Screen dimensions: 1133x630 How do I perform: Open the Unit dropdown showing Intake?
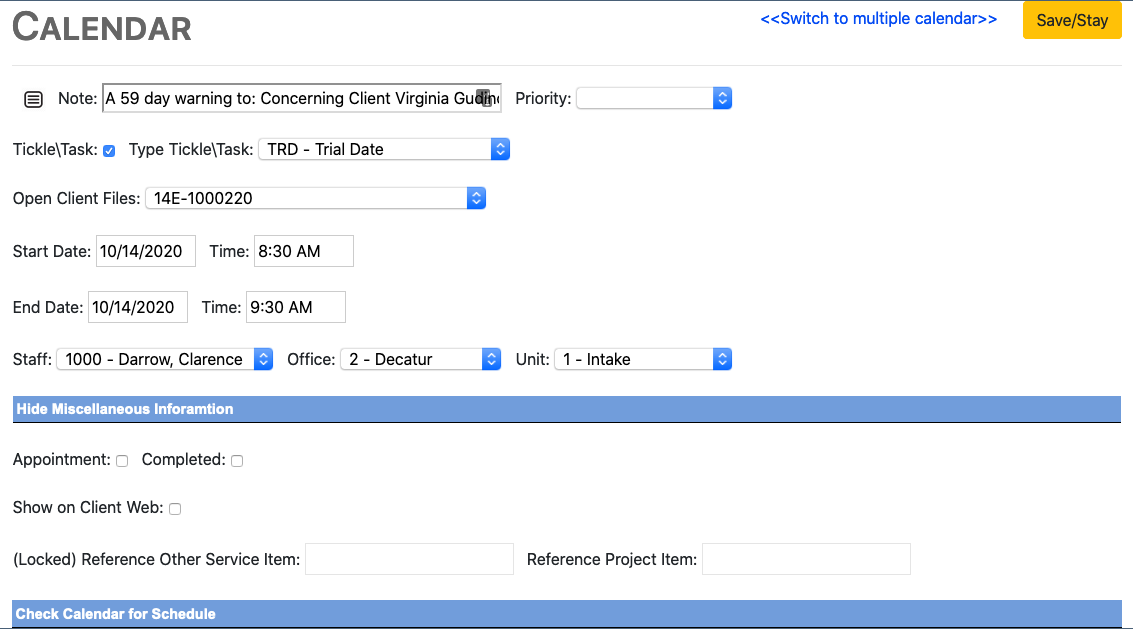[x=642, y=359]
